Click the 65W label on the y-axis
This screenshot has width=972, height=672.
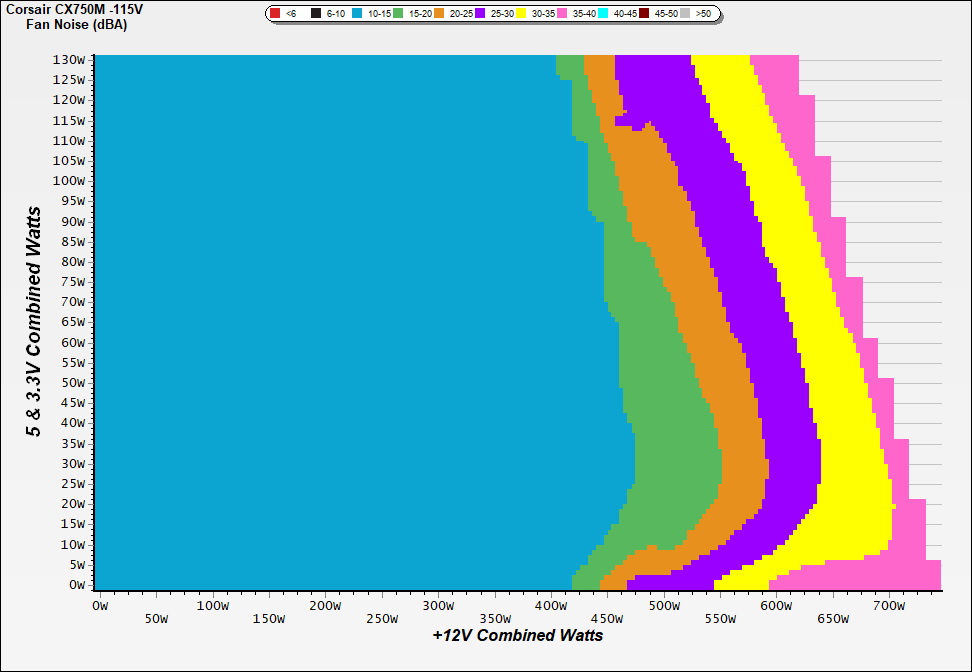tap(72, 322)
